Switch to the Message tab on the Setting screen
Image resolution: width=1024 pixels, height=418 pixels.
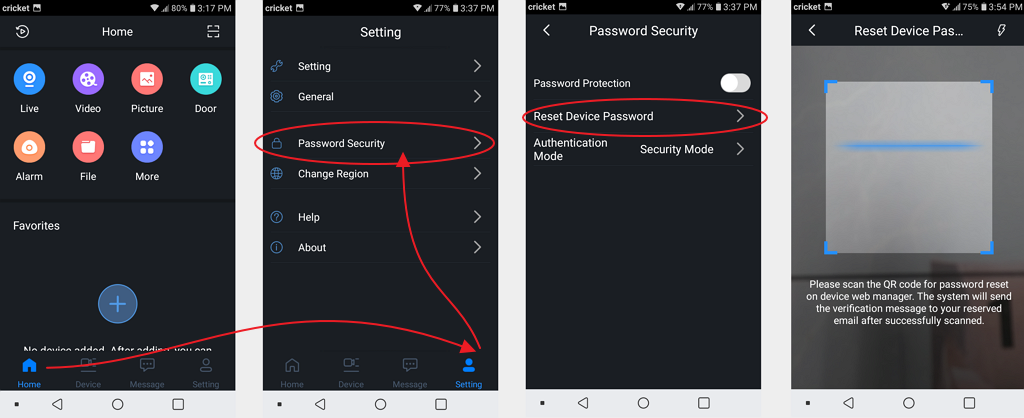click(410, 373)
